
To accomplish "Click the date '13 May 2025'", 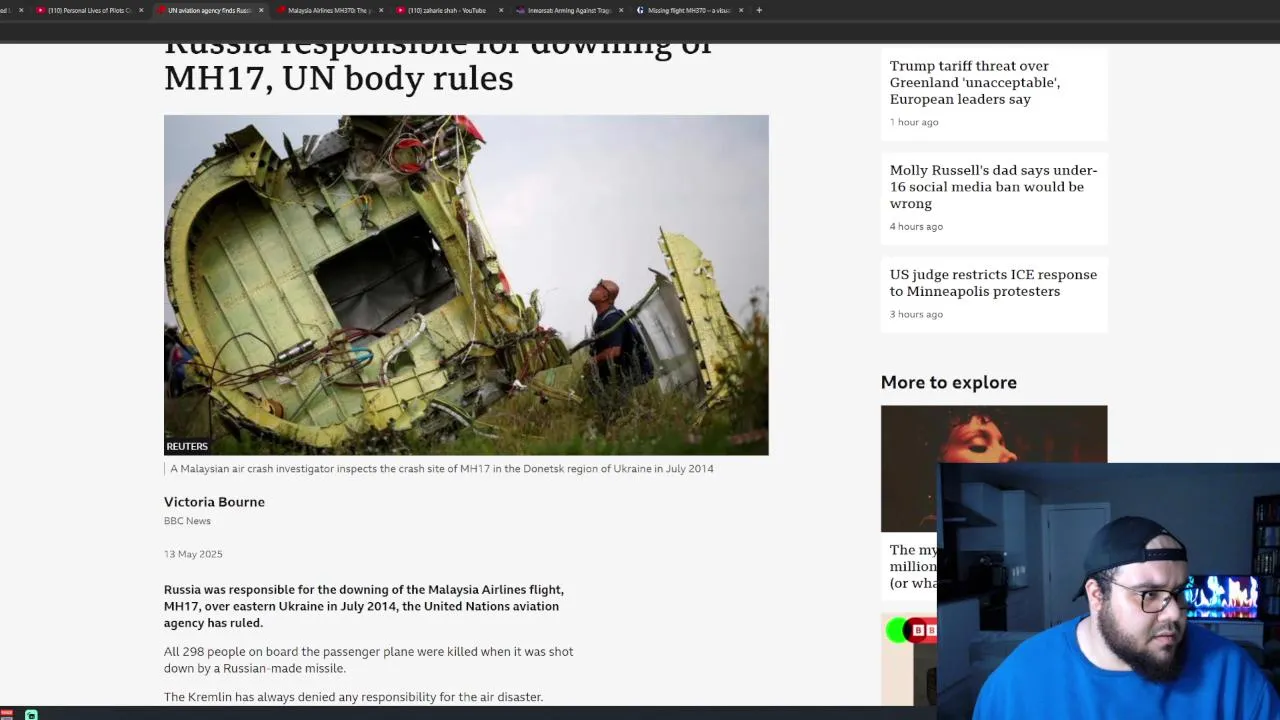I will pyautogui.click(x=193, y=554).
